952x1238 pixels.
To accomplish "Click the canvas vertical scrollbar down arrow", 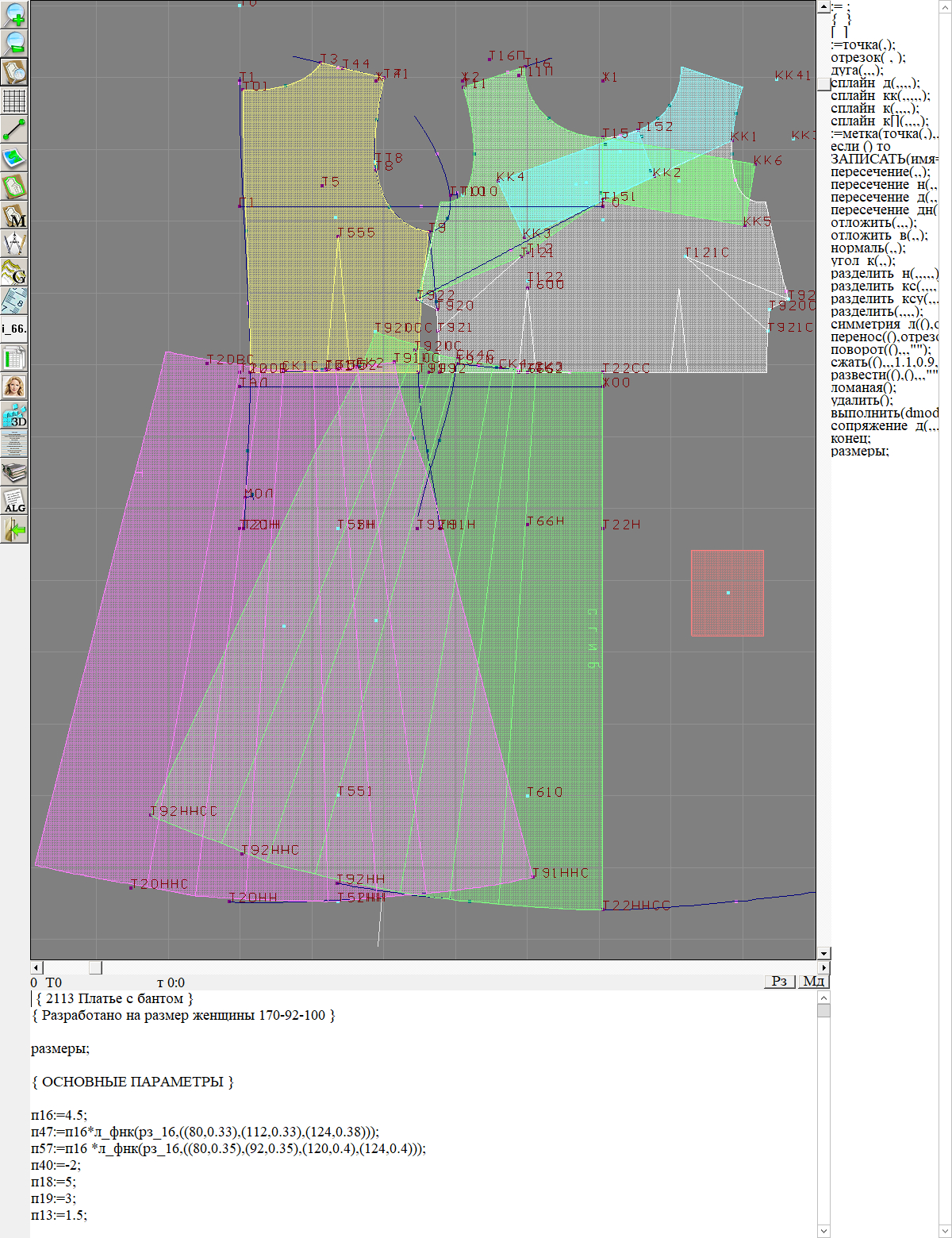I will 823,953.
